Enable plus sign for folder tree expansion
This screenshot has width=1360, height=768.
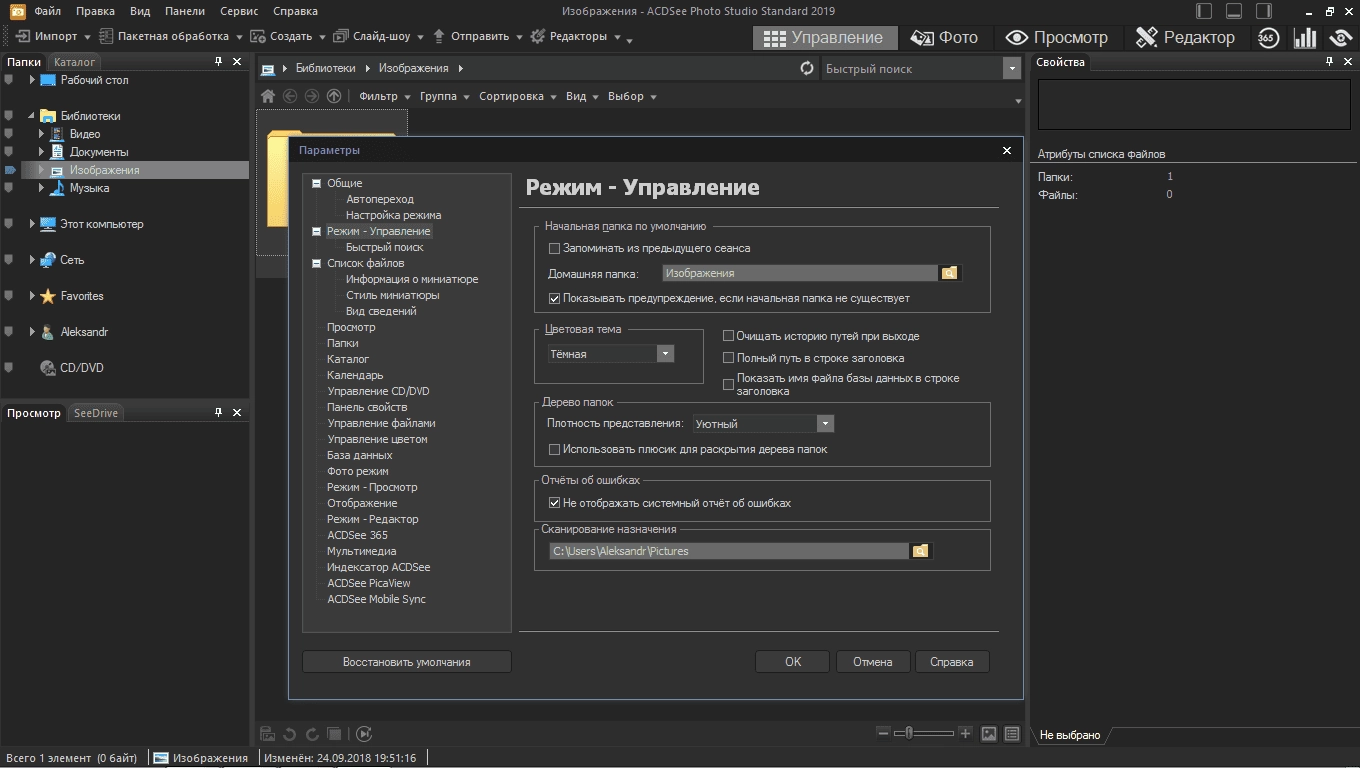click(555, 450)
